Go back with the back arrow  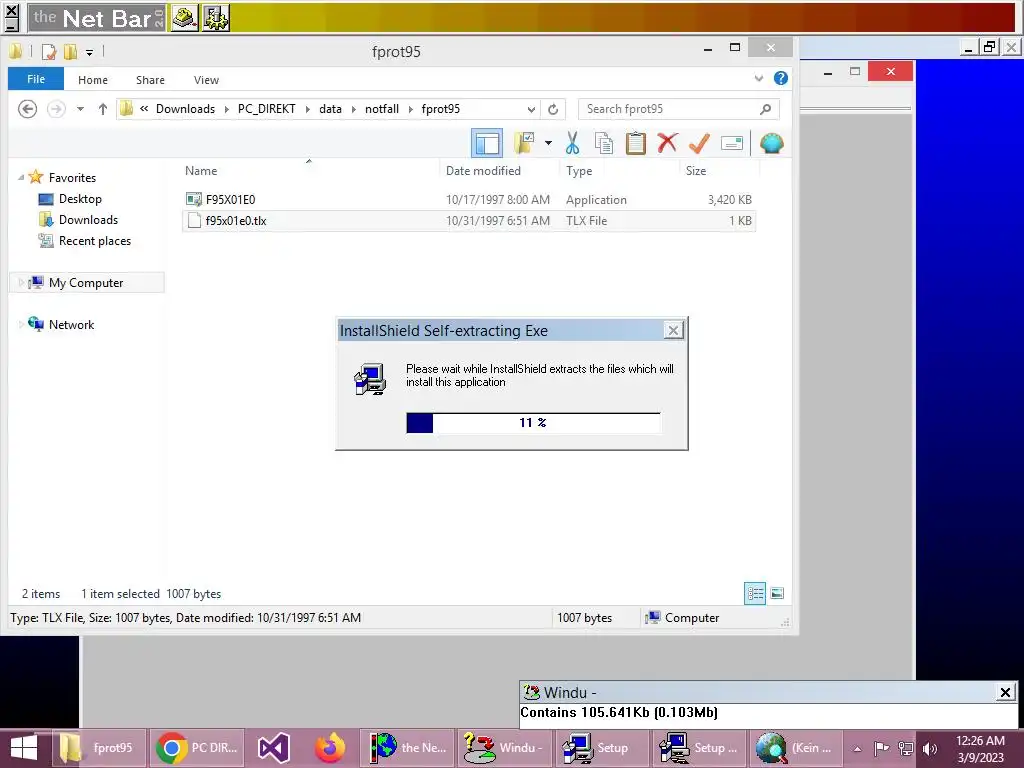pos(27,108)
